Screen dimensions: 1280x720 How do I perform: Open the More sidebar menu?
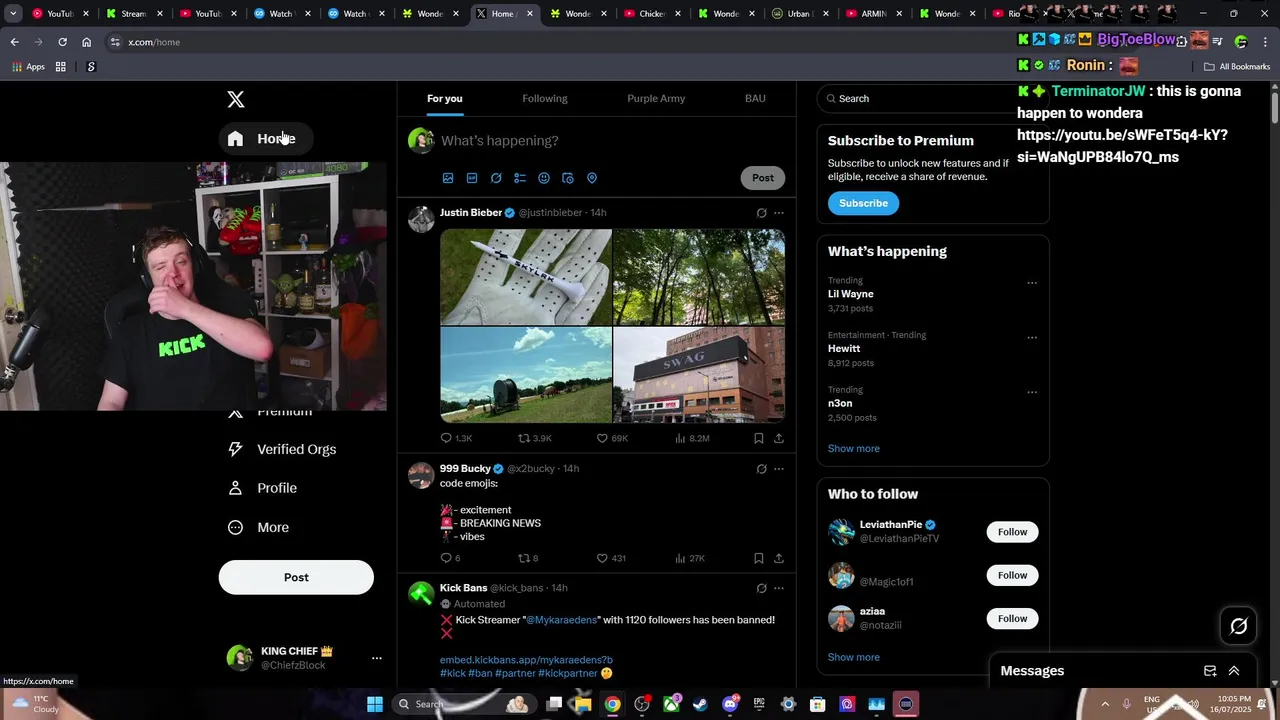pyautogui.click(x=258, y=527)
